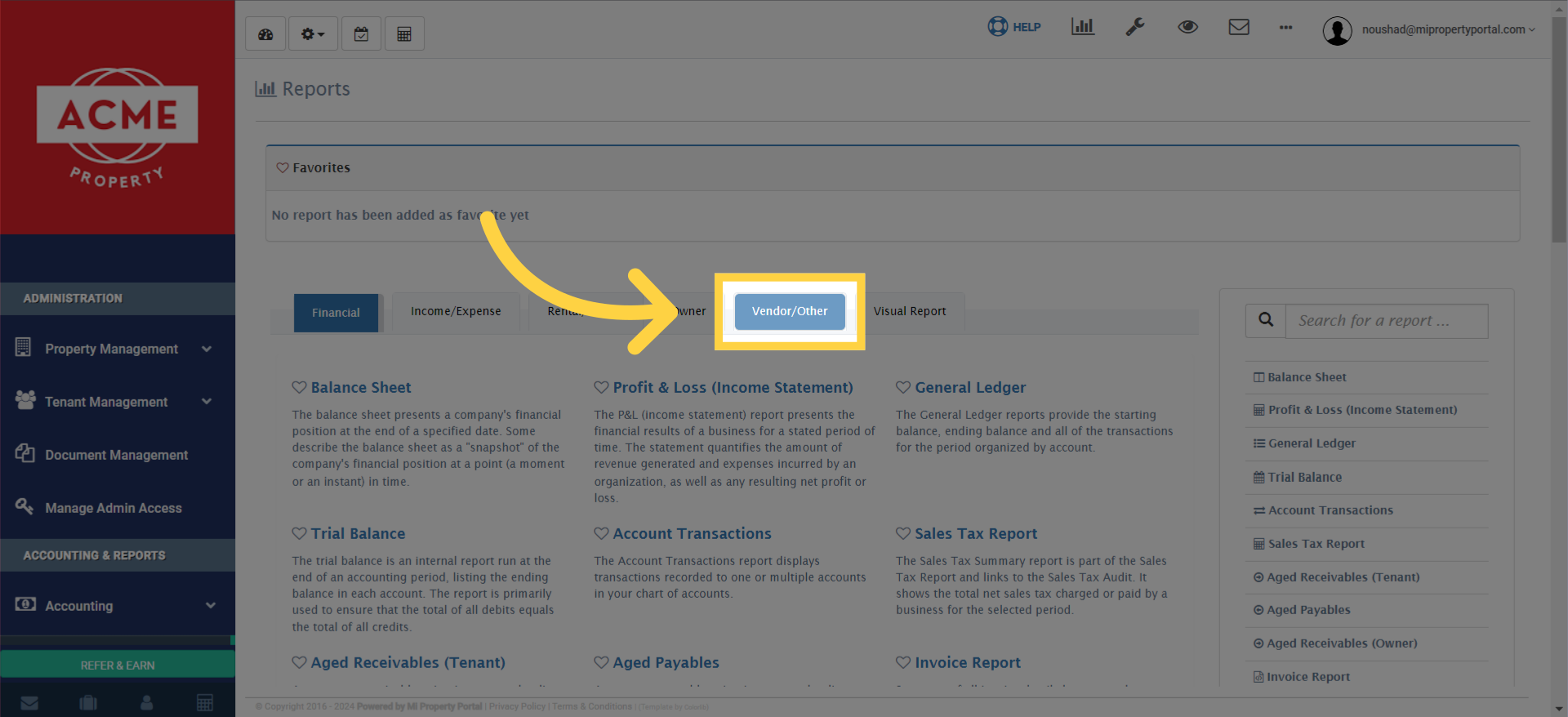Click the page vertical scrollbar thumb
The width and height of the screenshot is (1568, 717).
(x=1559, y=129)
